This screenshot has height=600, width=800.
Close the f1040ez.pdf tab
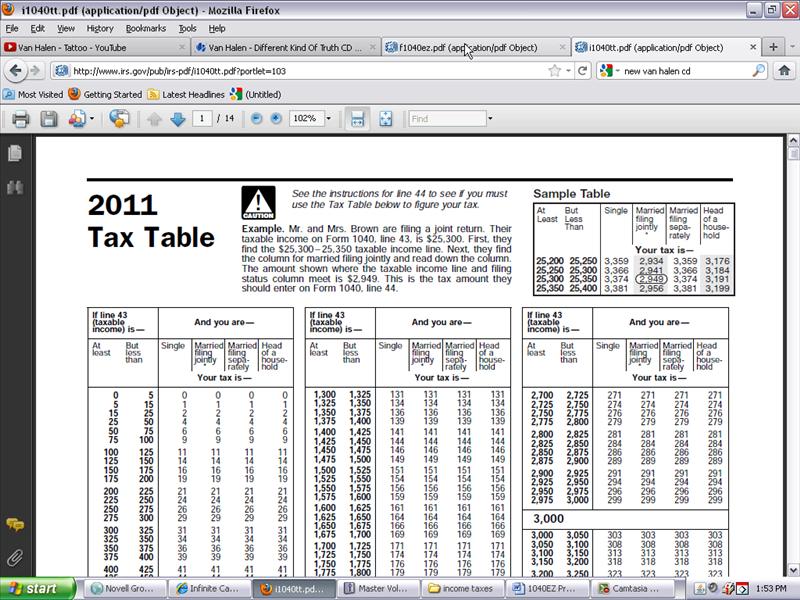[562, 47]
